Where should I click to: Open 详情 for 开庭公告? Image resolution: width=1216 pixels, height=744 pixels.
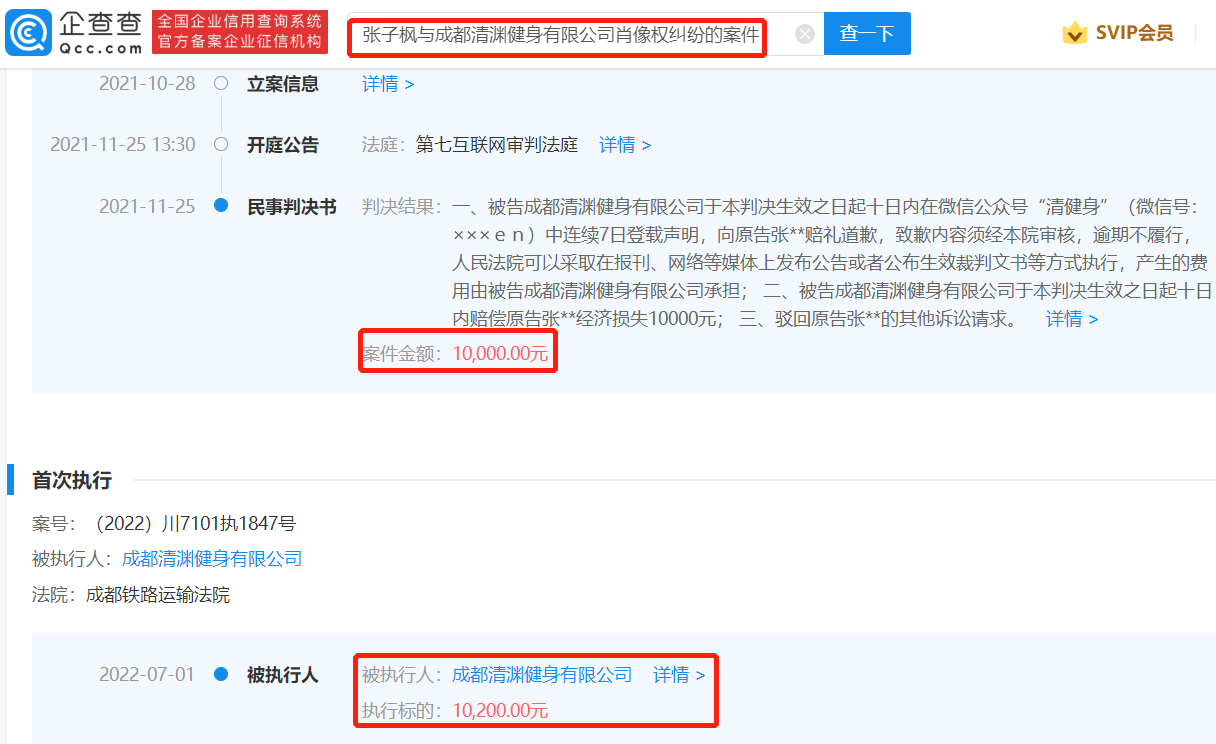coord(625,145)
